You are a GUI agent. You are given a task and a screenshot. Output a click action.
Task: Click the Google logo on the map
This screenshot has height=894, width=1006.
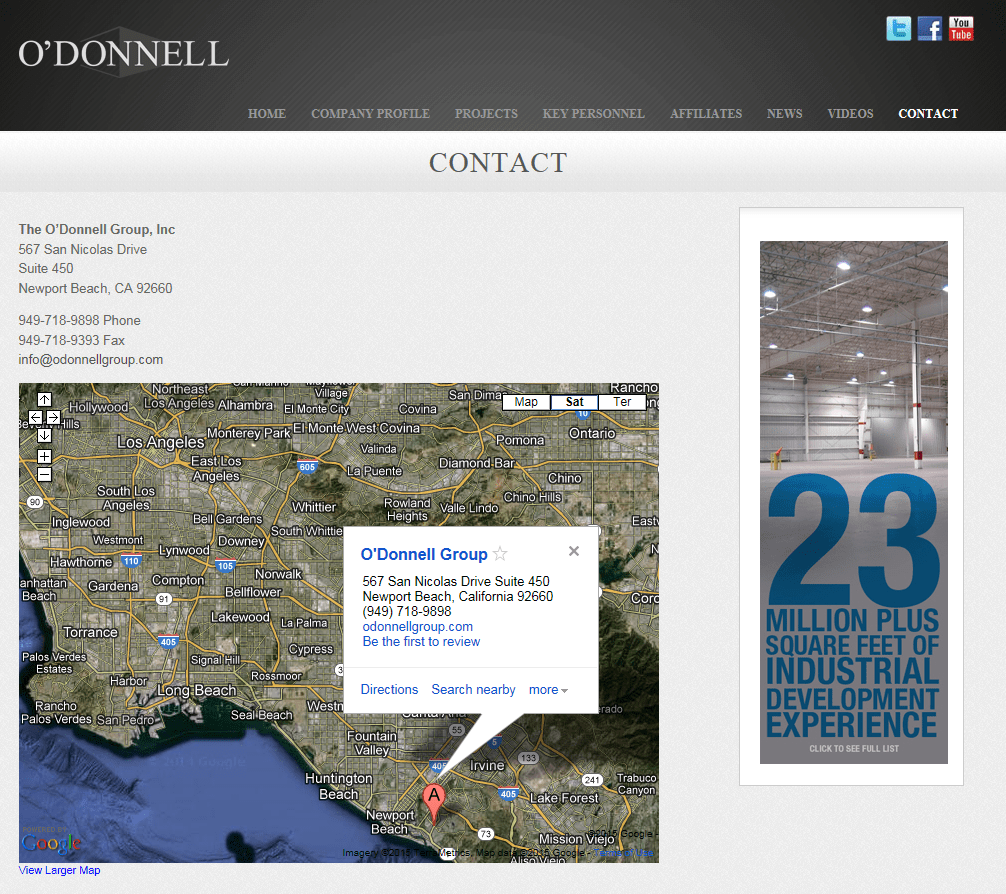[x=50, y=843]
